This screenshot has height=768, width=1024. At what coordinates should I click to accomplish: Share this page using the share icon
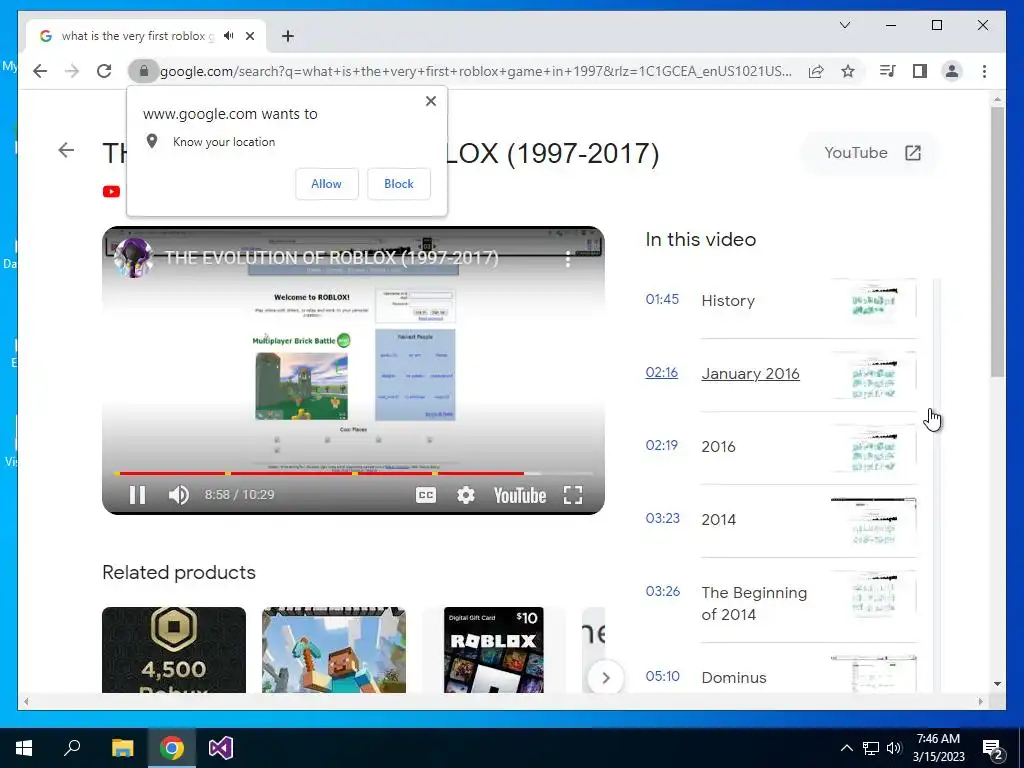(816, 71)
